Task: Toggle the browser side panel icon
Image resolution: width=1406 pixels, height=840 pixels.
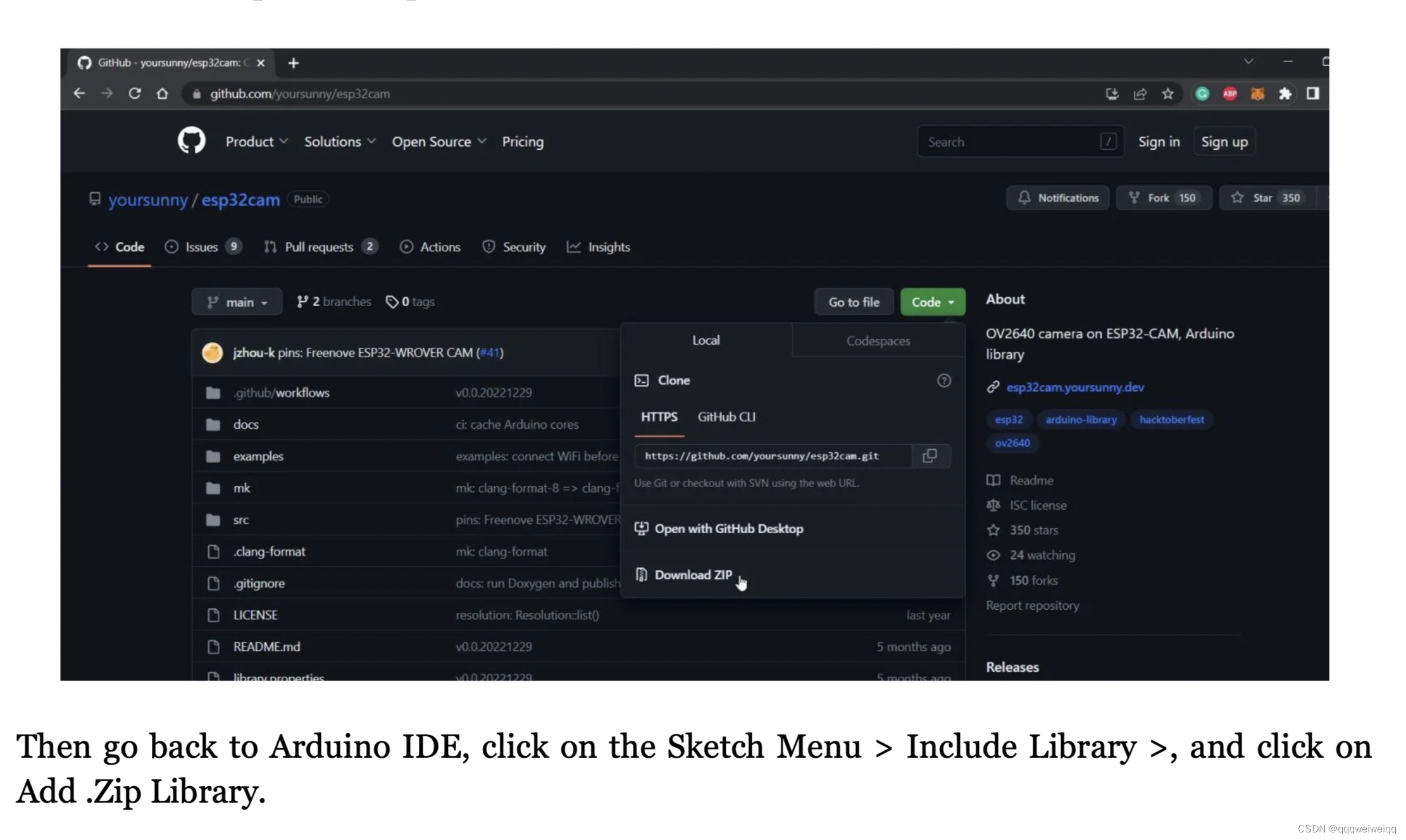Action: click(x=1313, y=94)
